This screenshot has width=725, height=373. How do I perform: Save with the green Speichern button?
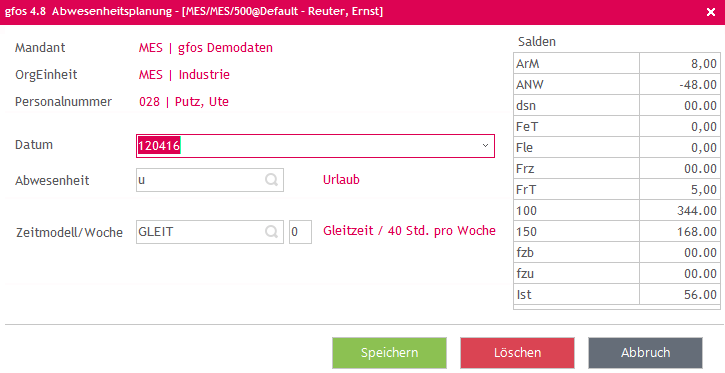click(x=389, y=353)
